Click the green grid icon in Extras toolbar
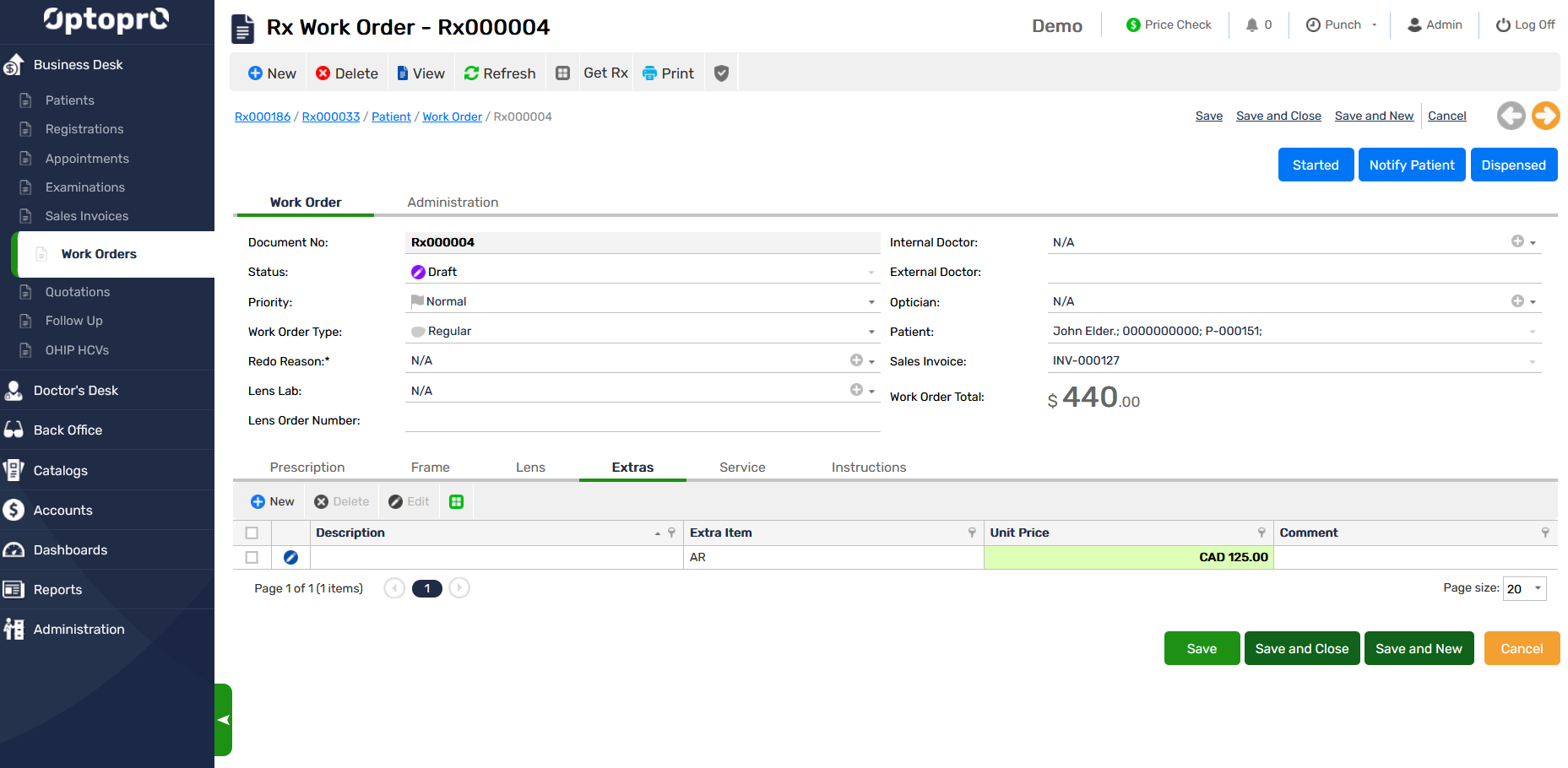Screen dimensions: 1568x768 coord(457,502)
